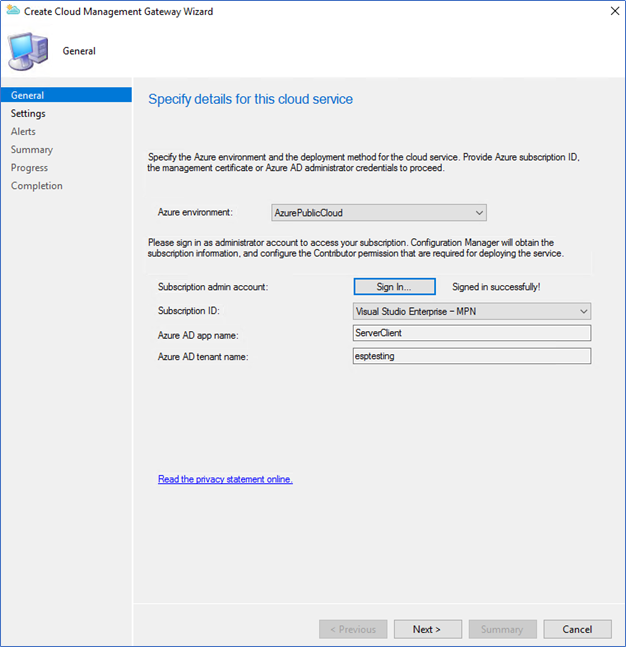The height and width of the screenshot is (647, 626).
Task: Open the privacy statement link
Action: pyautogui.click(x=225, y=479)
